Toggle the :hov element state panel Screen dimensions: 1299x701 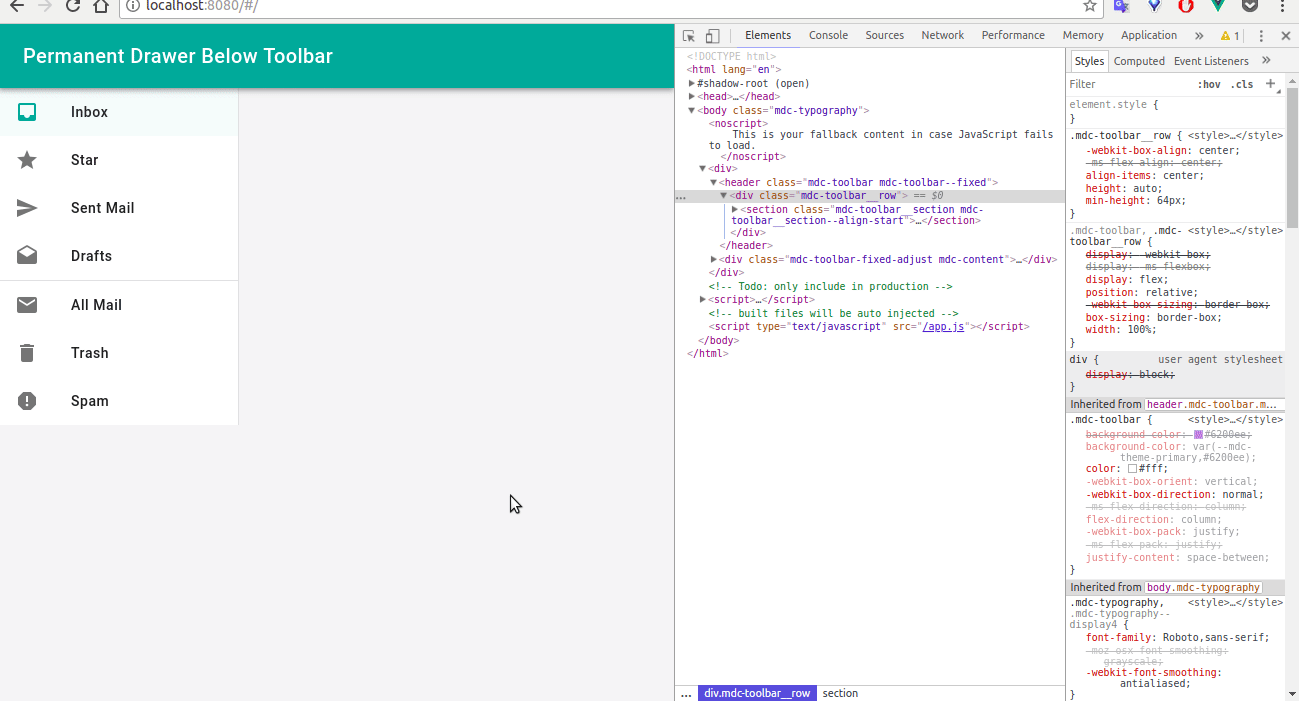1209,85
